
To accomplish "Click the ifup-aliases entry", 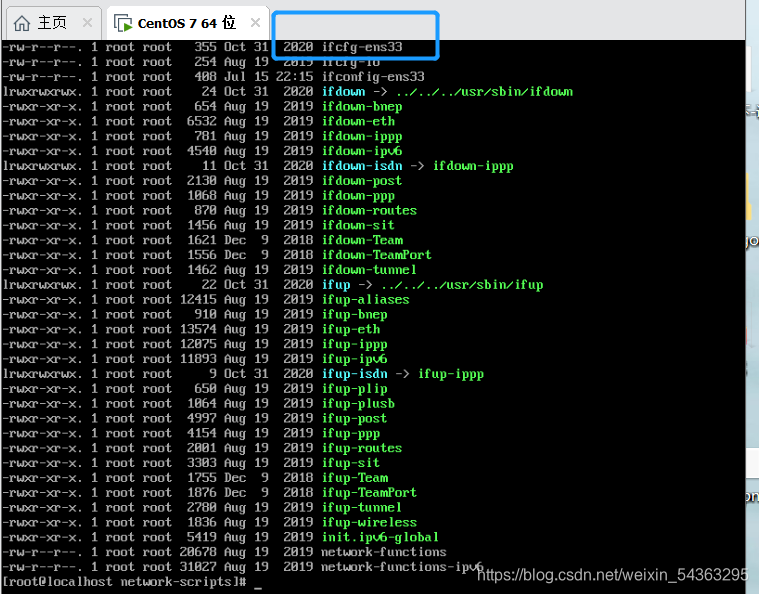I will pos(365,300).
